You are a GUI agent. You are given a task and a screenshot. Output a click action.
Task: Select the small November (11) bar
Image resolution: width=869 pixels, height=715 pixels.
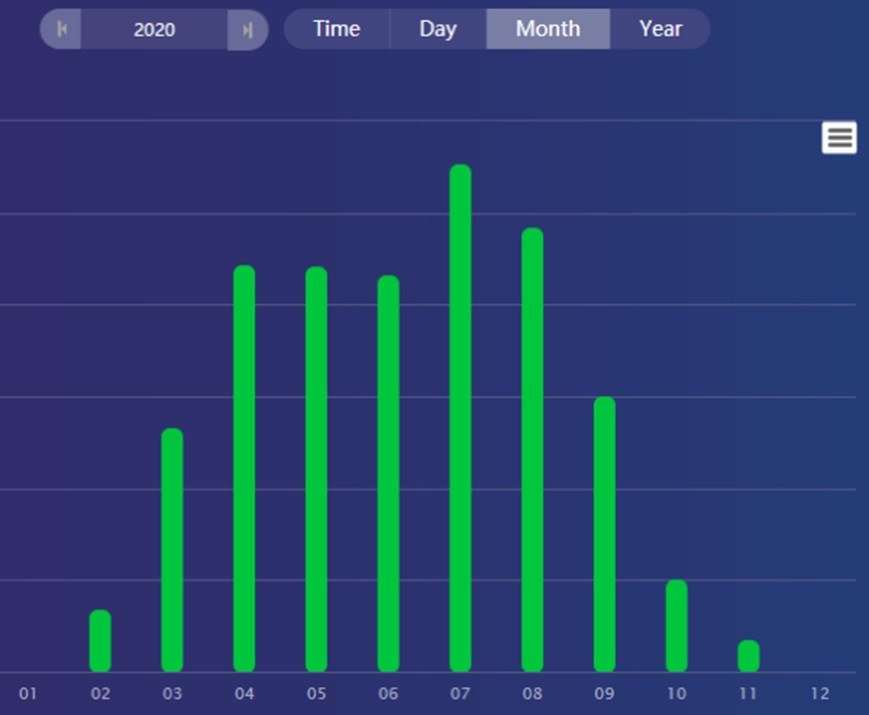pyautogui.click(x=748, y=656)
